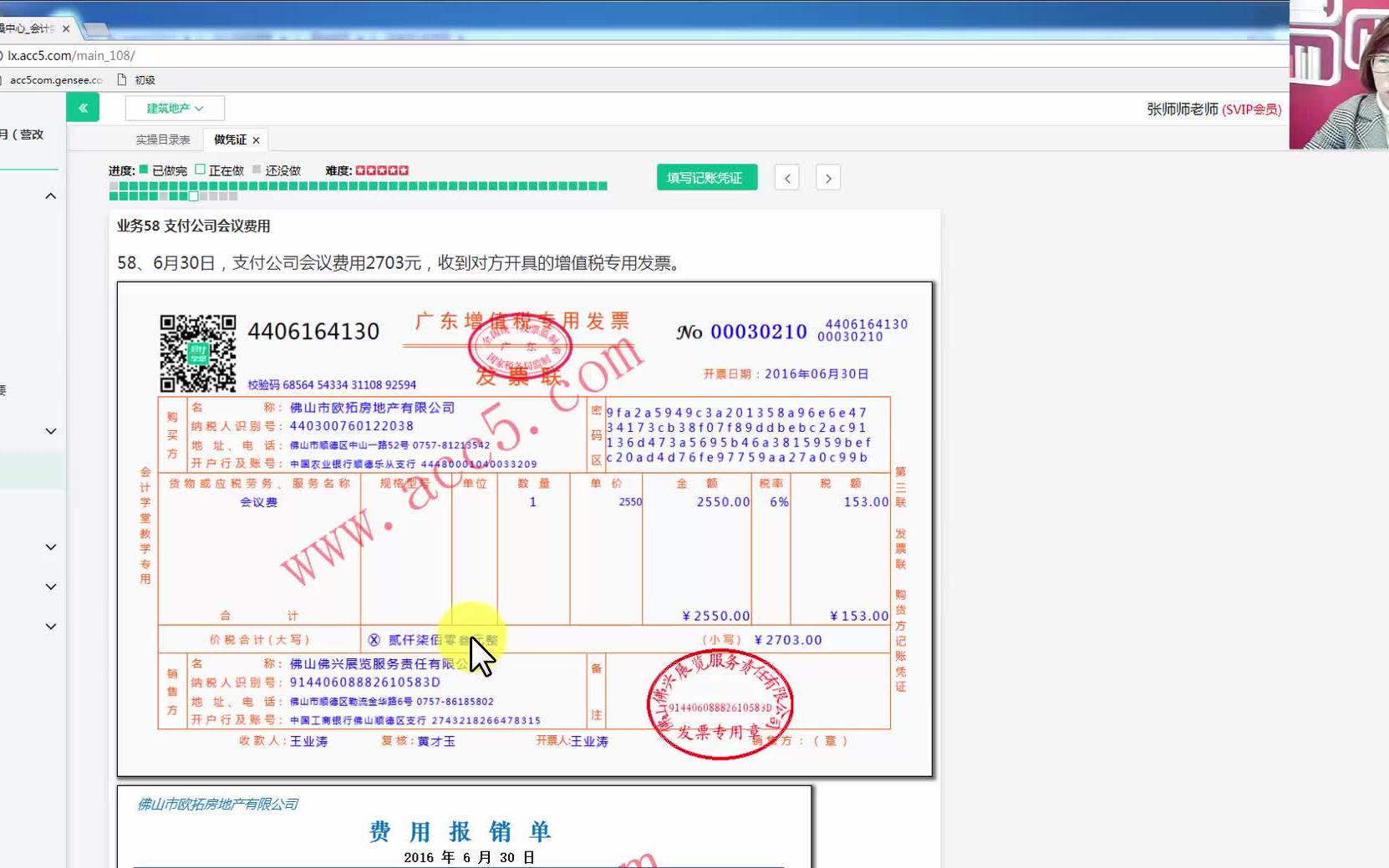Click the invoice code 4406164130

tap(313, 332)
